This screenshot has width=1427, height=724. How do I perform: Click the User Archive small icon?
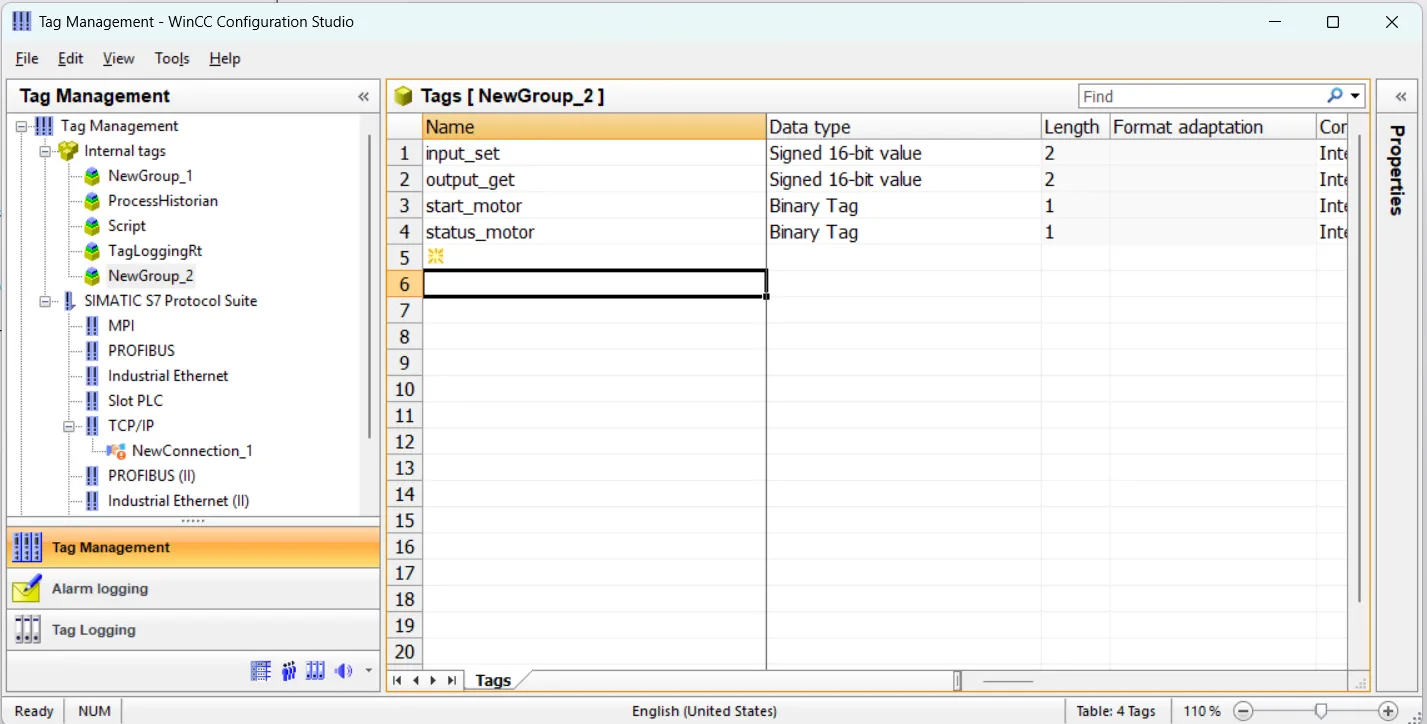pos(316,671)
